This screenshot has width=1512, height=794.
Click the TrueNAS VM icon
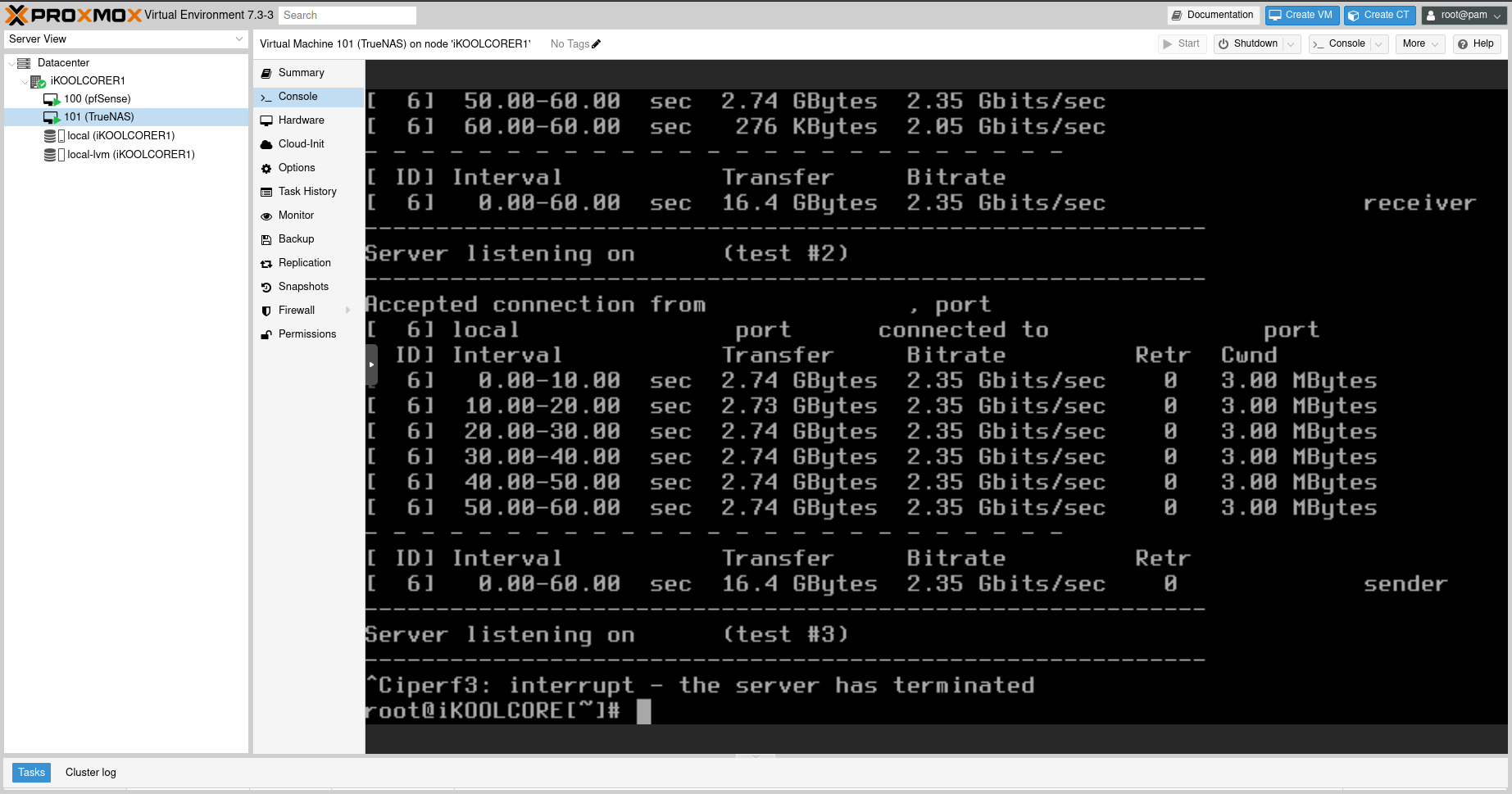click(x=52, y=117)
